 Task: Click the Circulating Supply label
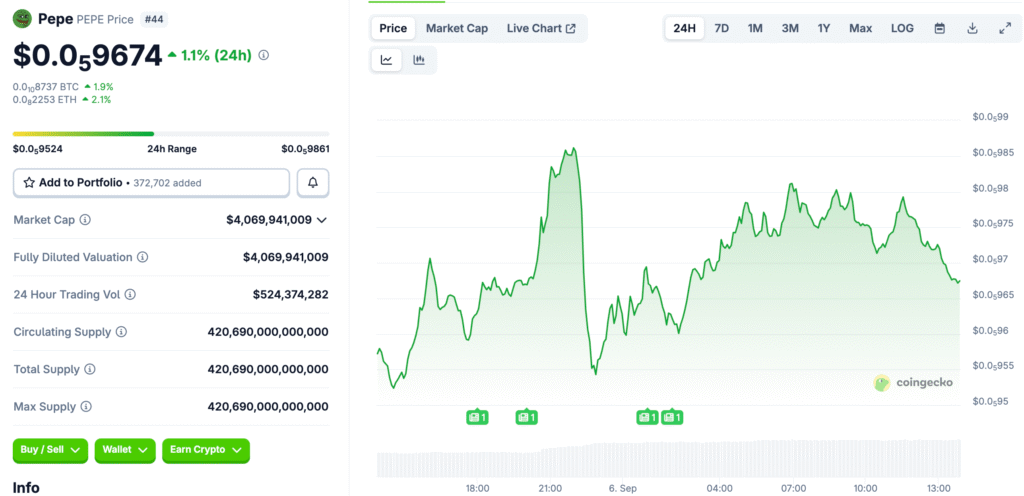click(63, 332)
